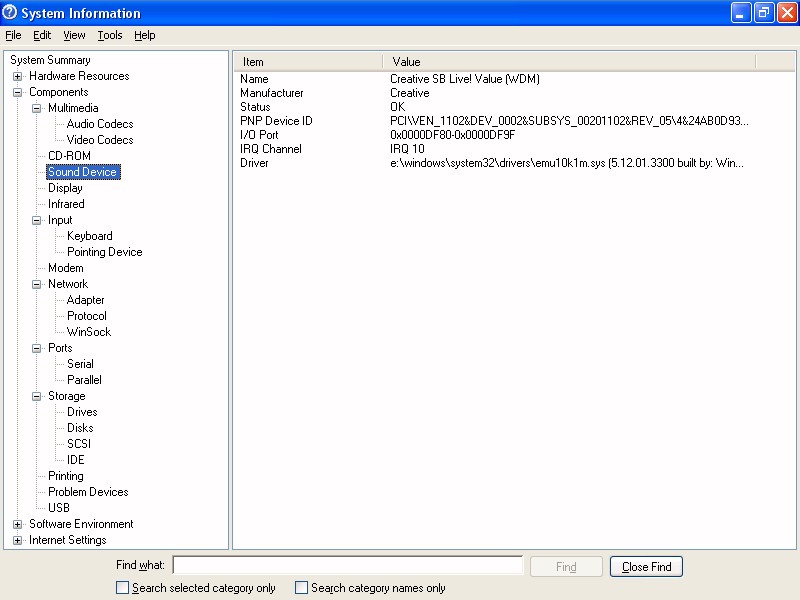The height and width of the screenshot is (600, 800).
Task: Enable Search selected category only
Action: pyautogui.click(x=122, y=588)
